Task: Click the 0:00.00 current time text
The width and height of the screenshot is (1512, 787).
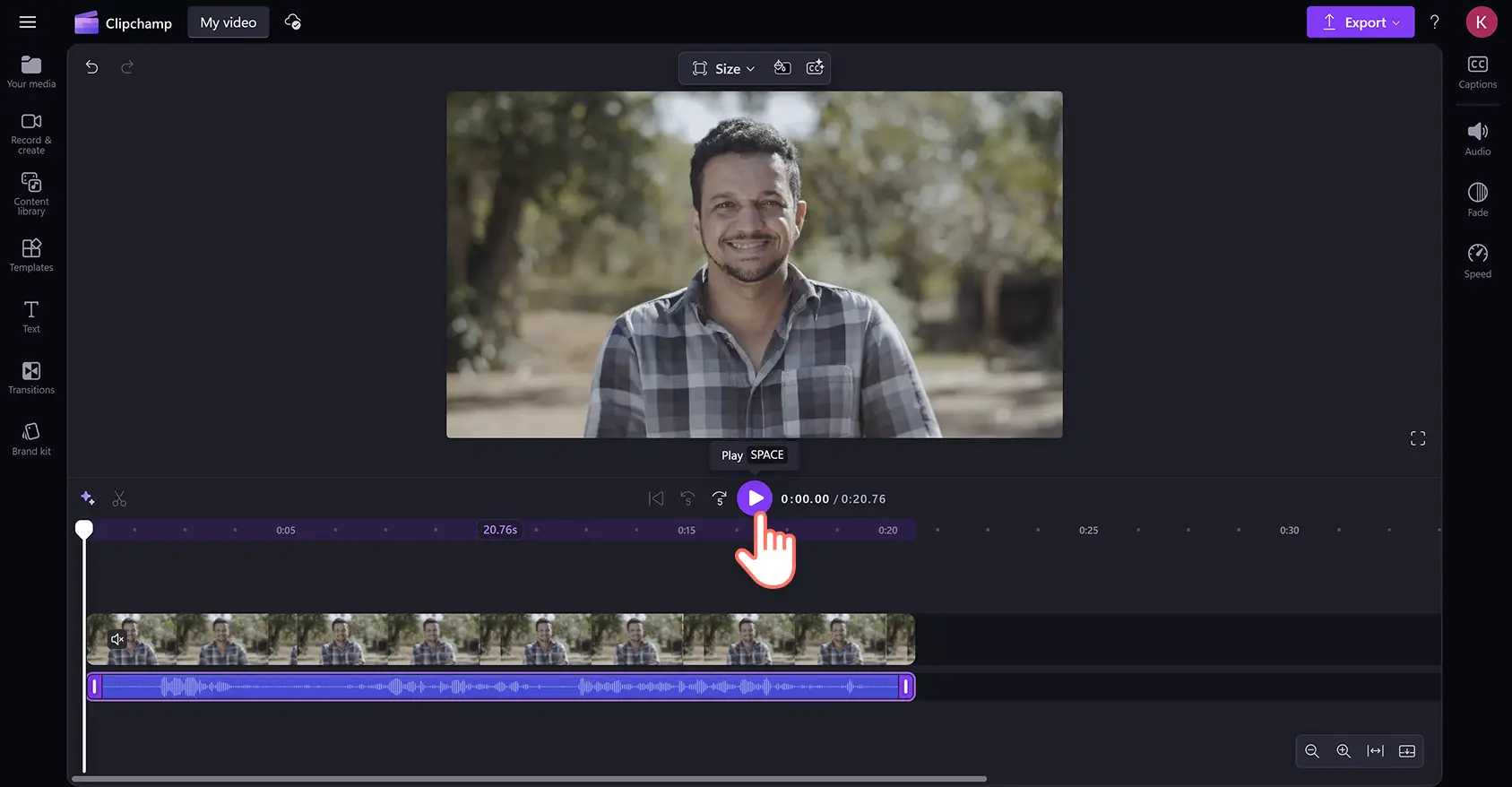Action: 805,499
